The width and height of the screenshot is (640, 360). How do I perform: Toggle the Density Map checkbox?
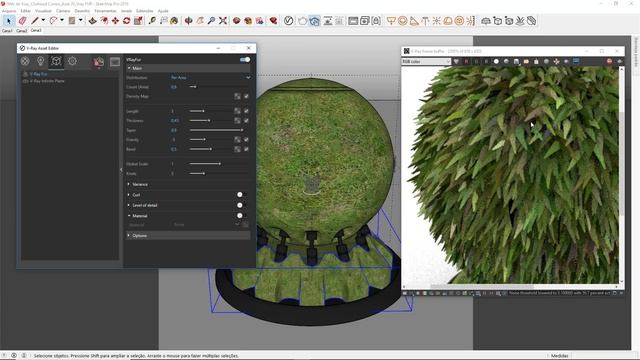tap(246, 96)
